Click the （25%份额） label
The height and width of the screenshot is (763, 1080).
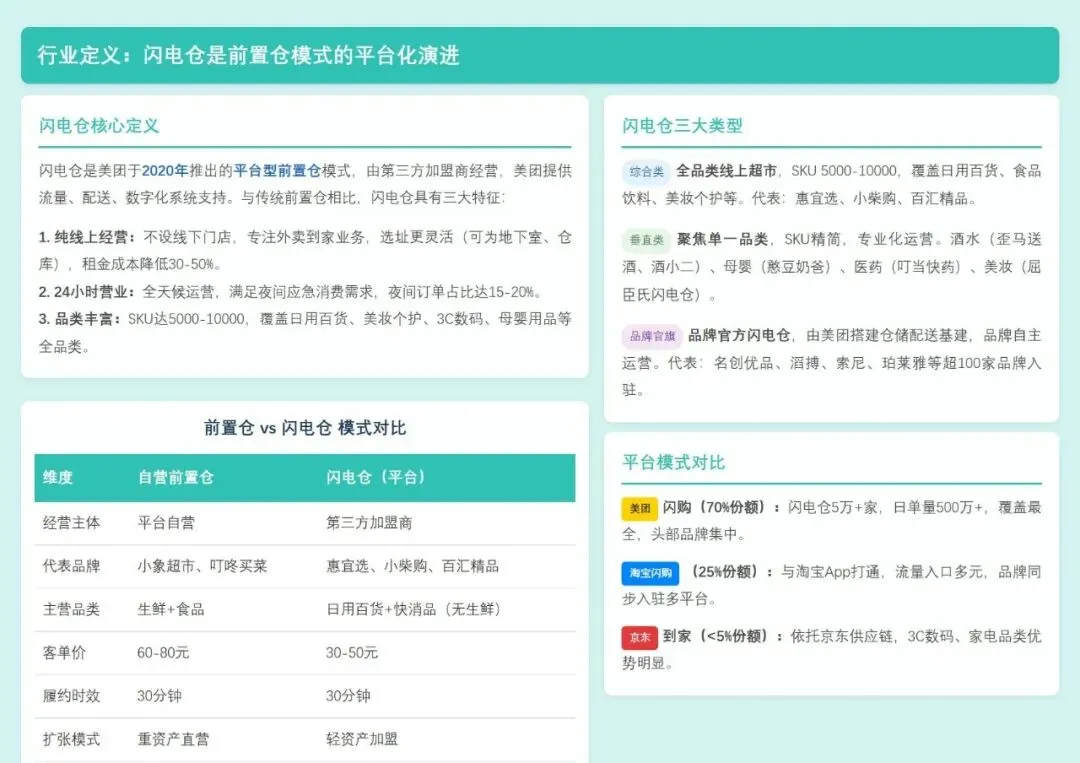click(x=730, y=572)
